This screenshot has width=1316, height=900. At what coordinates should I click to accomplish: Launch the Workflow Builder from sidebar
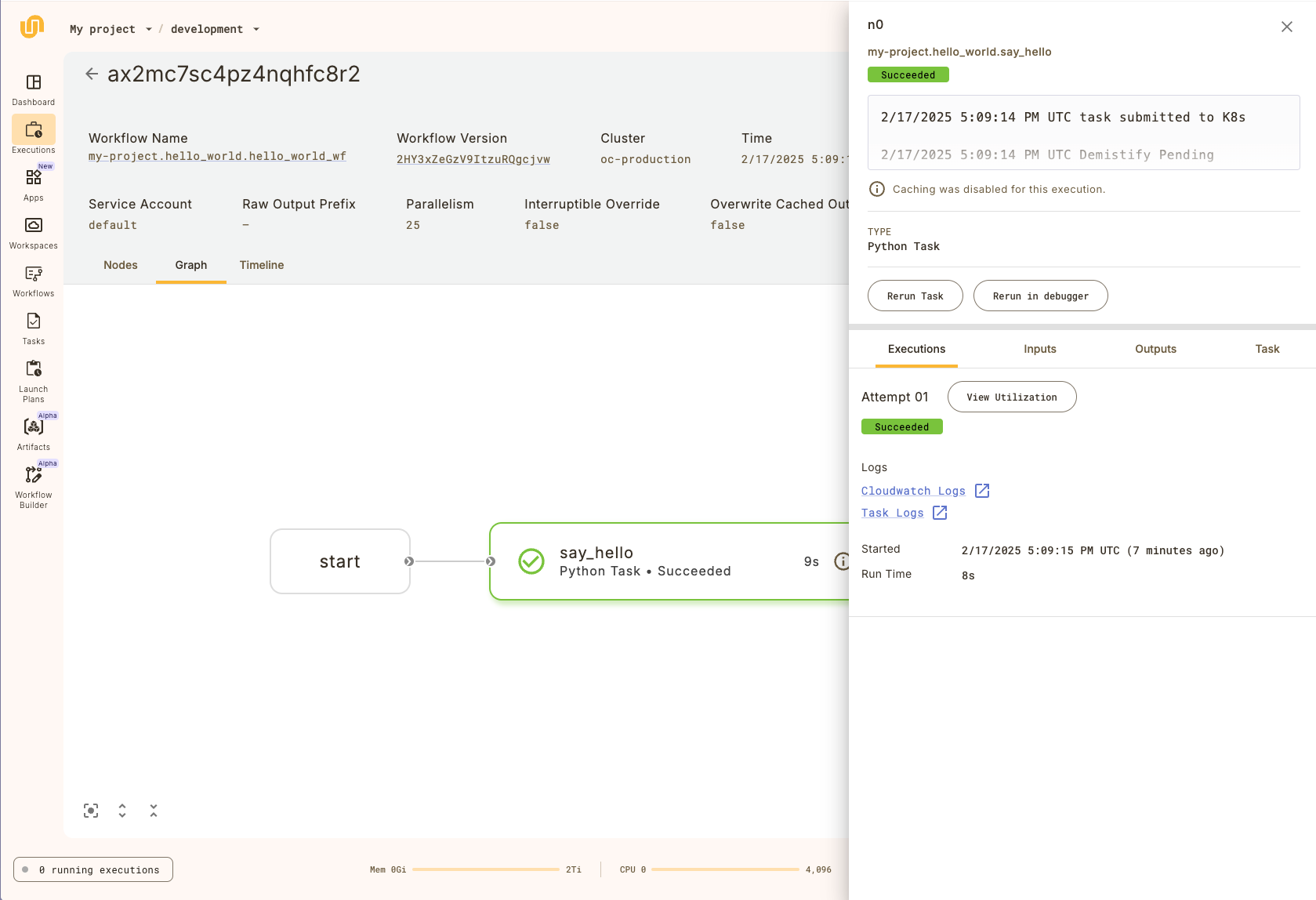[34, 475]
